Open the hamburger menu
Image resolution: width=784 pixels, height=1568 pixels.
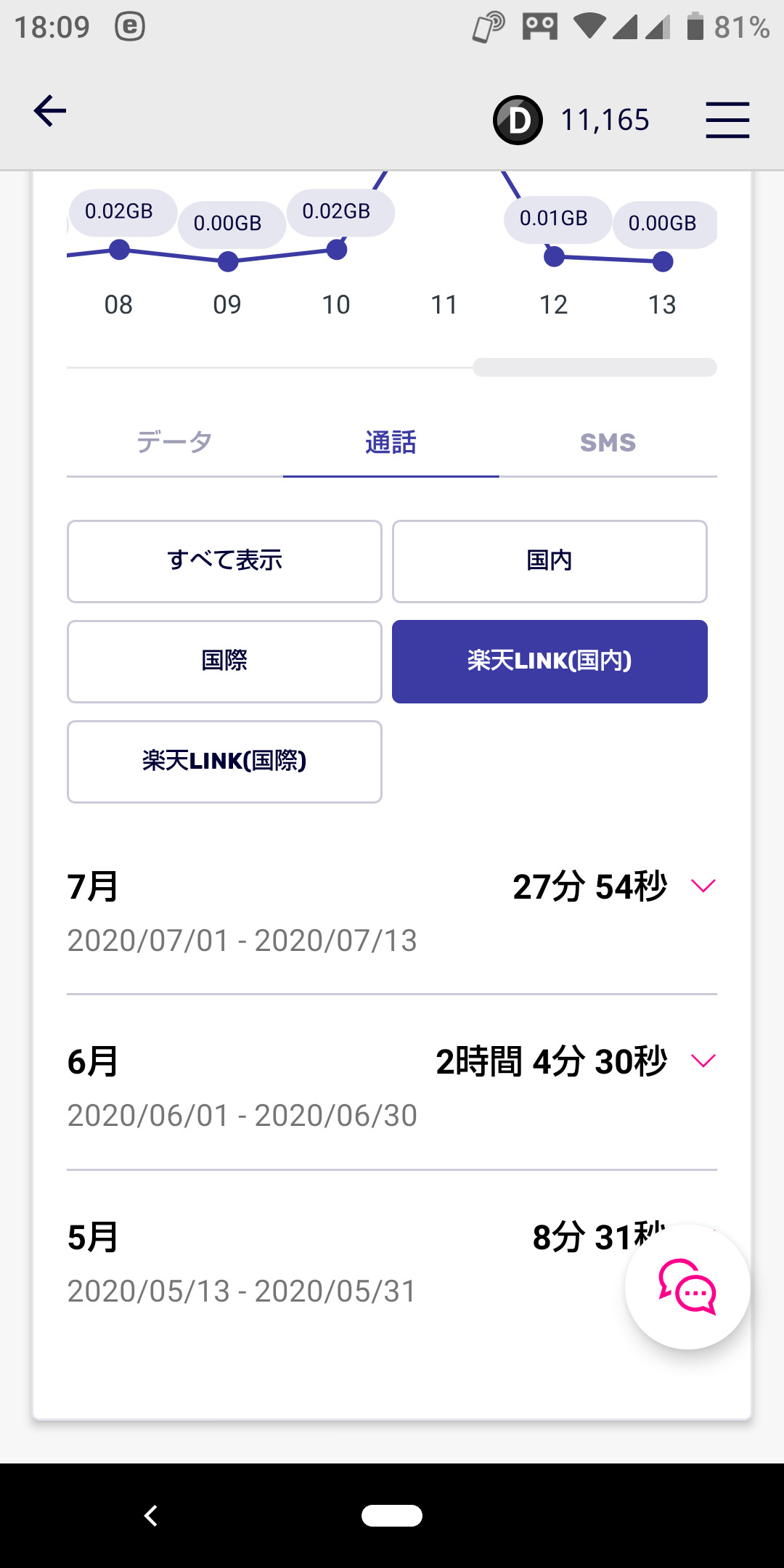pyautogui.click(x=727, y=120)
